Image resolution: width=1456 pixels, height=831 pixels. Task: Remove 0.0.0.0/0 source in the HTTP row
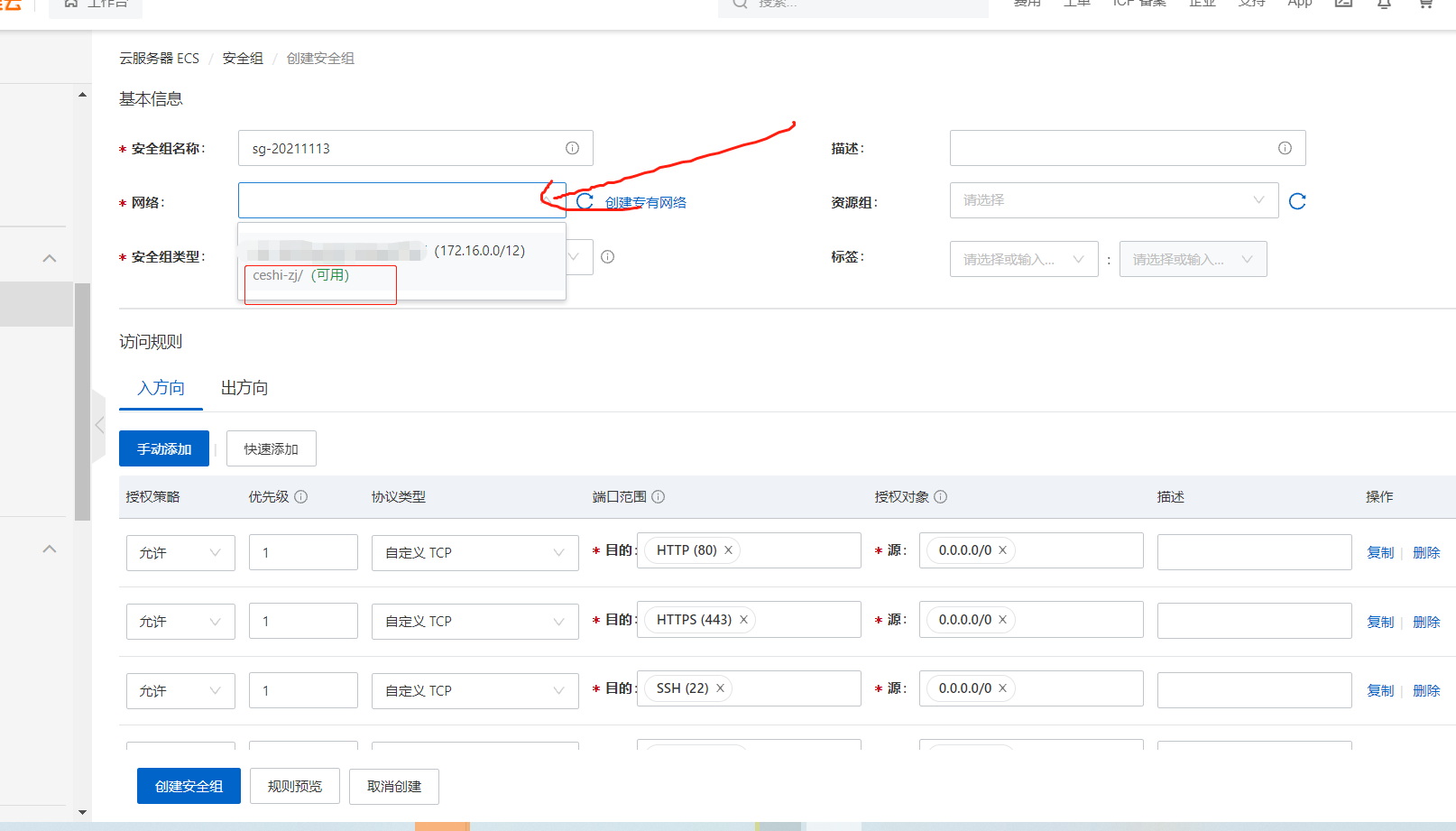tap(1002, 550)
